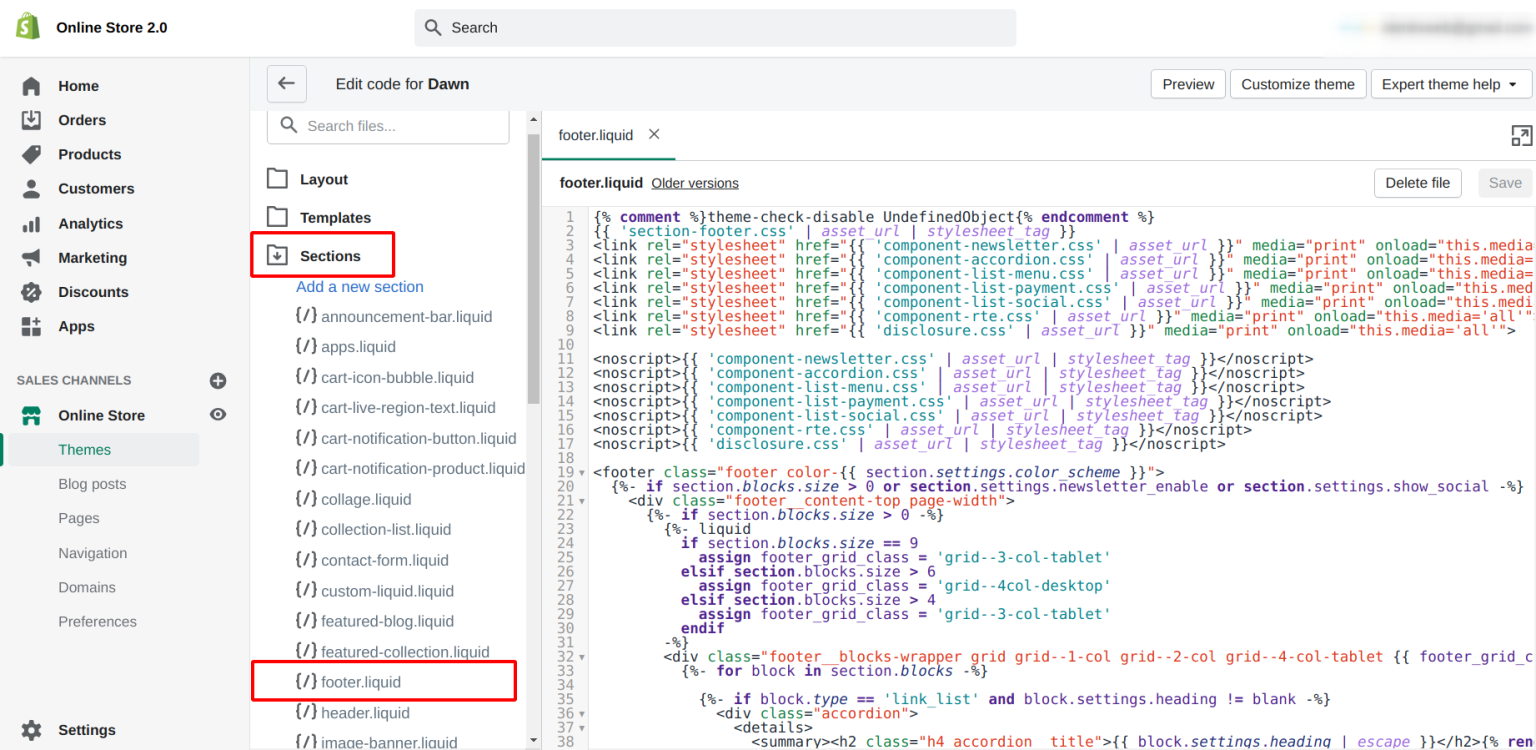The image size is (1536, 750).
Task: View online store with eye icon
Action: tap(218, 415)
